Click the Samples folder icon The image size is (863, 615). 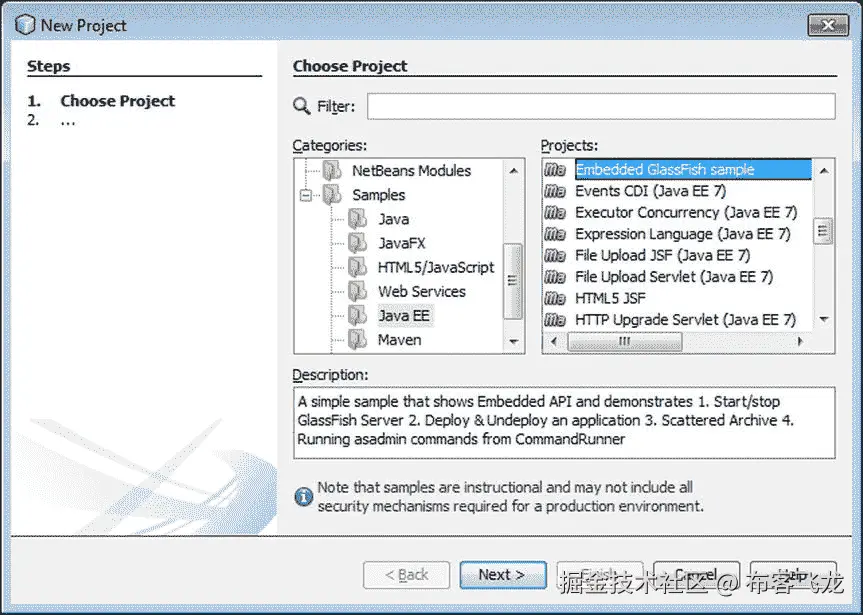[x=332, y=195]
